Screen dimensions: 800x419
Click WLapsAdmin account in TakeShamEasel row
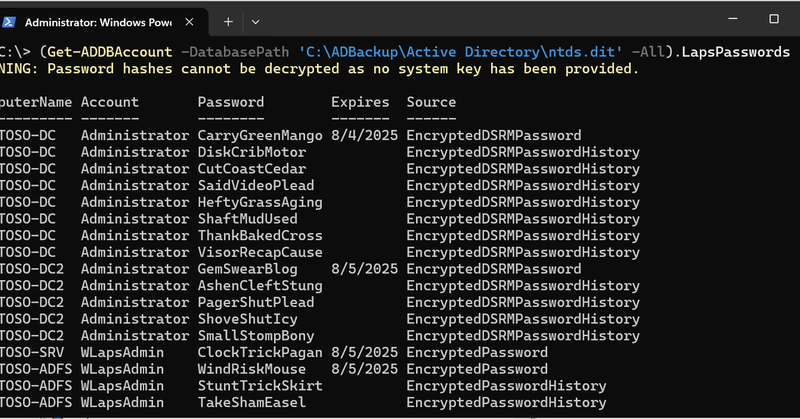click(x=122, y=403)
